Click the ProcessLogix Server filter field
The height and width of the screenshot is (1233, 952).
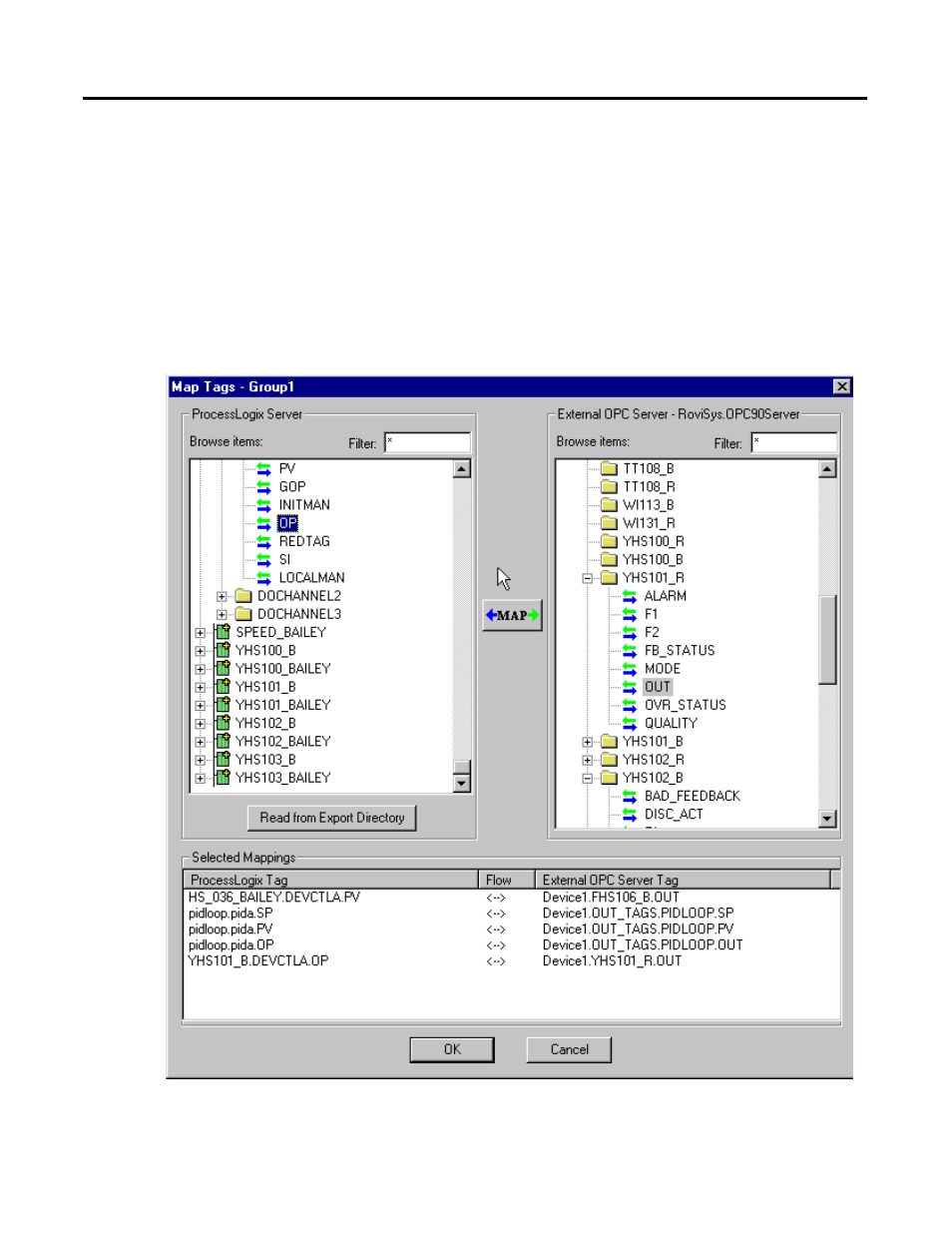click(427, 442)
